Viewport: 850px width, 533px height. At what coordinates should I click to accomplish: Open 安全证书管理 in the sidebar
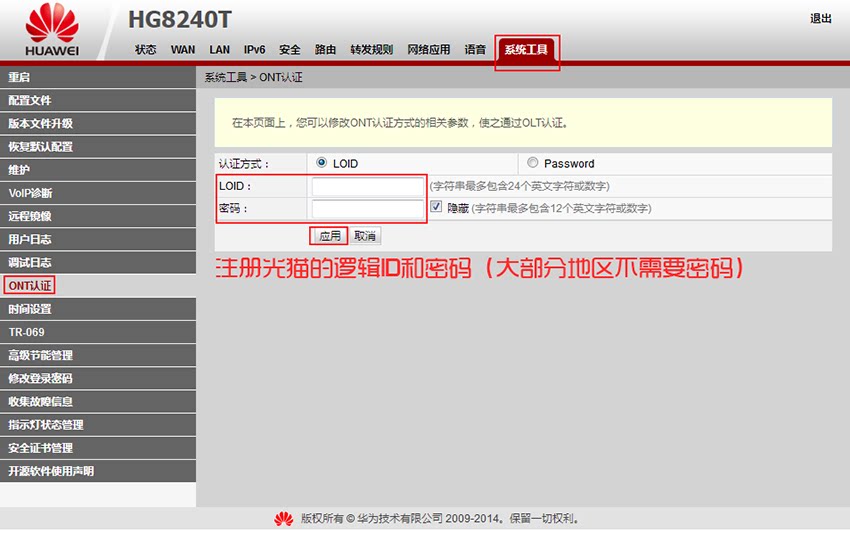98,448
